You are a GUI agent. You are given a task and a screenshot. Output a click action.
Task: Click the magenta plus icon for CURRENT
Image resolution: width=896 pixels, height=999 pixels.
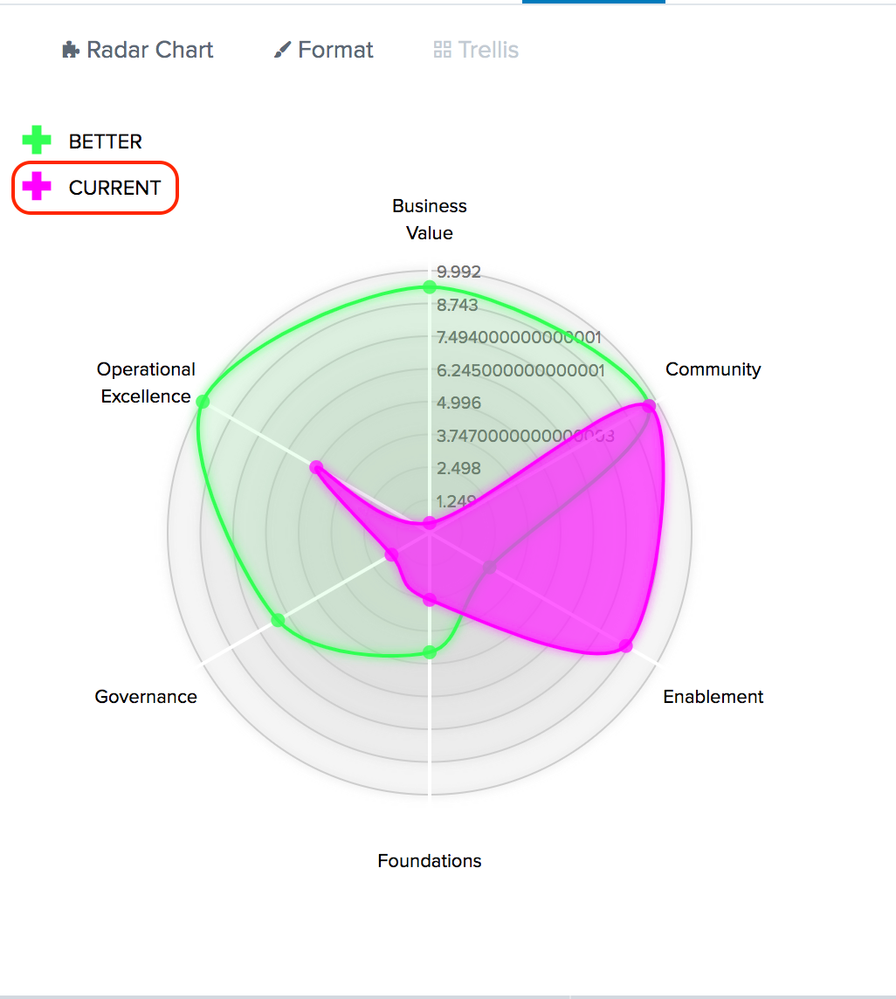coord(37,187)
